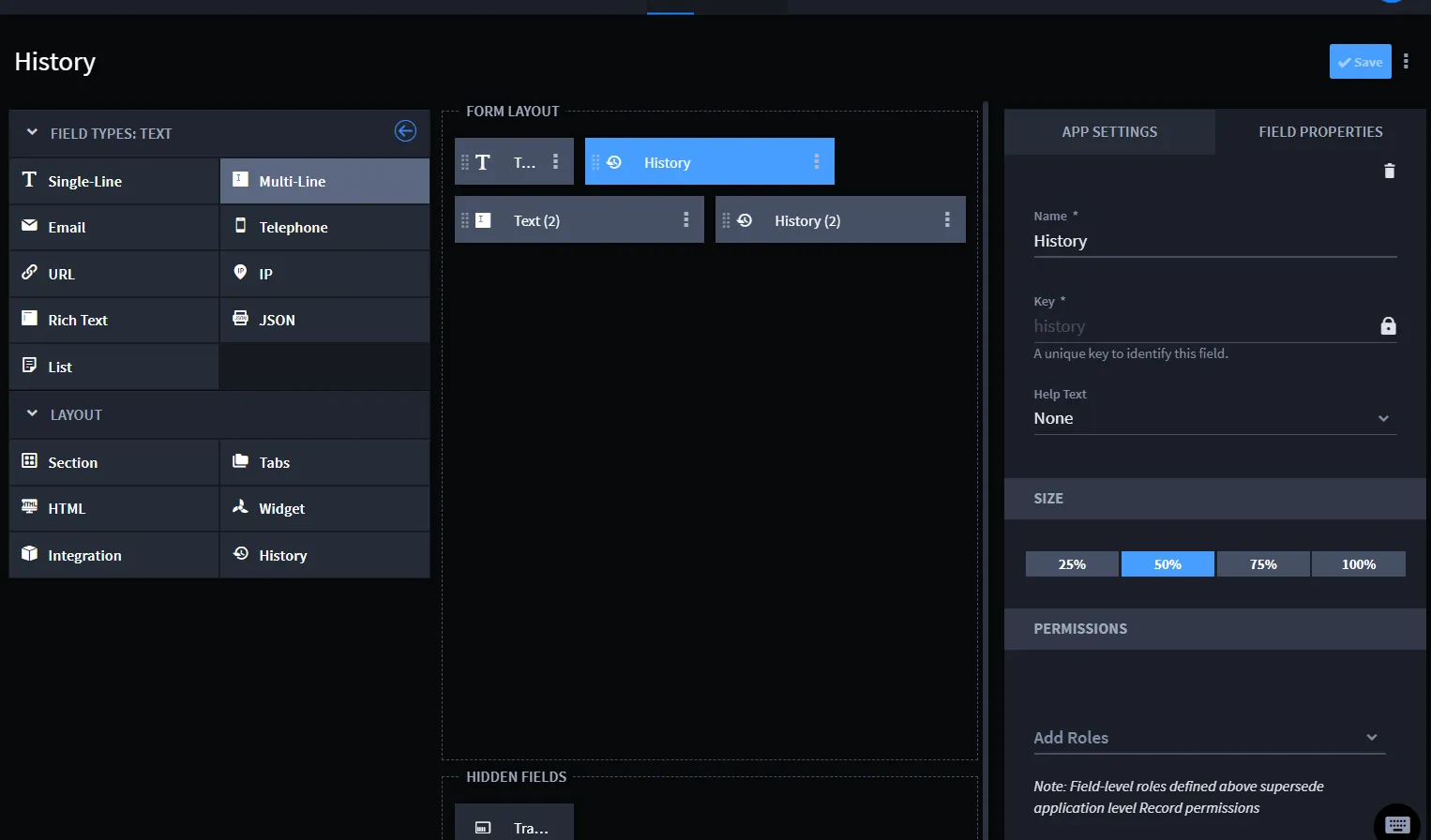Open the Add Roles dropdown
1431x840 pixels.
tap(1209, 738)
